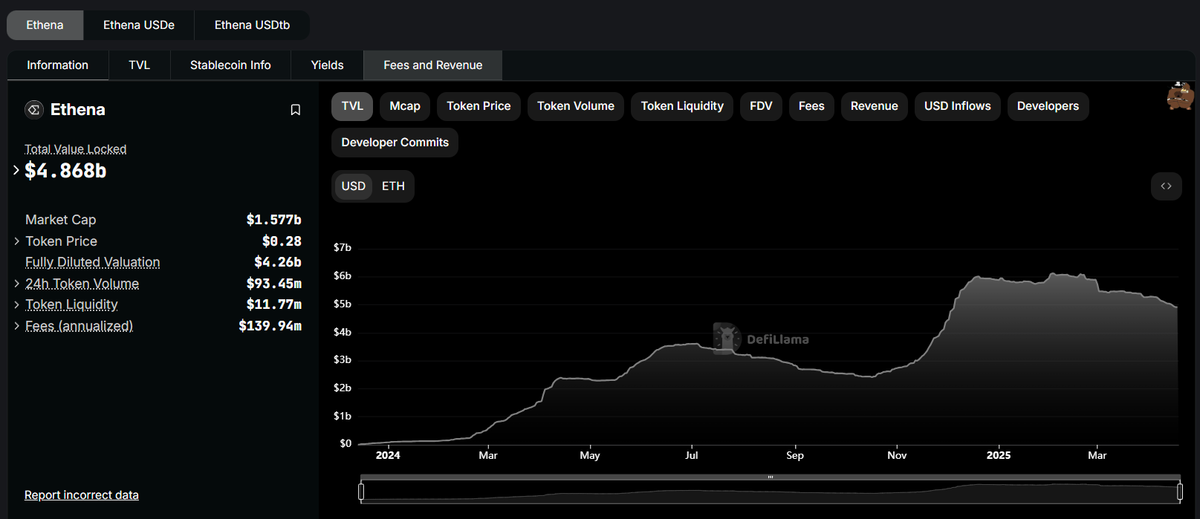The height and width of the screenshot is (519, 1200).
Task: Open the Fees and Revenue tab
Action: 433,65
